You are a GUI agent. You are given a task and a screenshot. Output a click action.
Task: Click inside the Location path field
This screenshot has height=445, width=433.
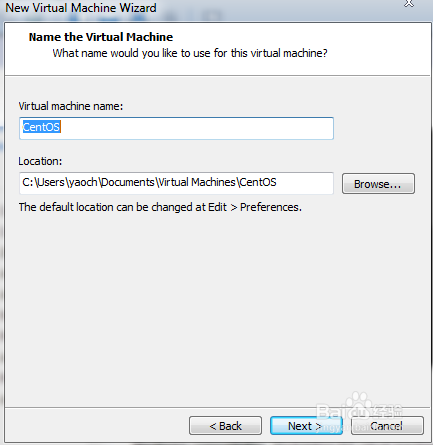[176, 183]
